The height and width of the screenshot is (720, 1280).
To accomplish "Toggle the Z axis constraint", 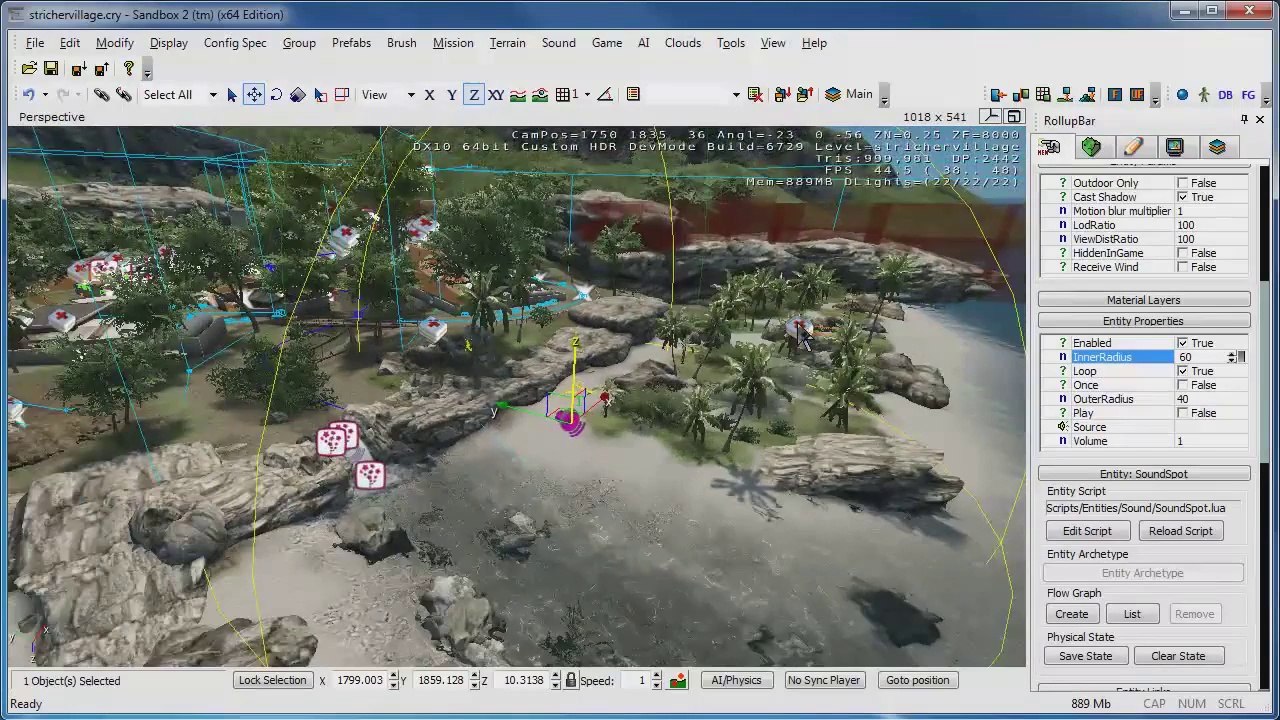I will [473, 94].
